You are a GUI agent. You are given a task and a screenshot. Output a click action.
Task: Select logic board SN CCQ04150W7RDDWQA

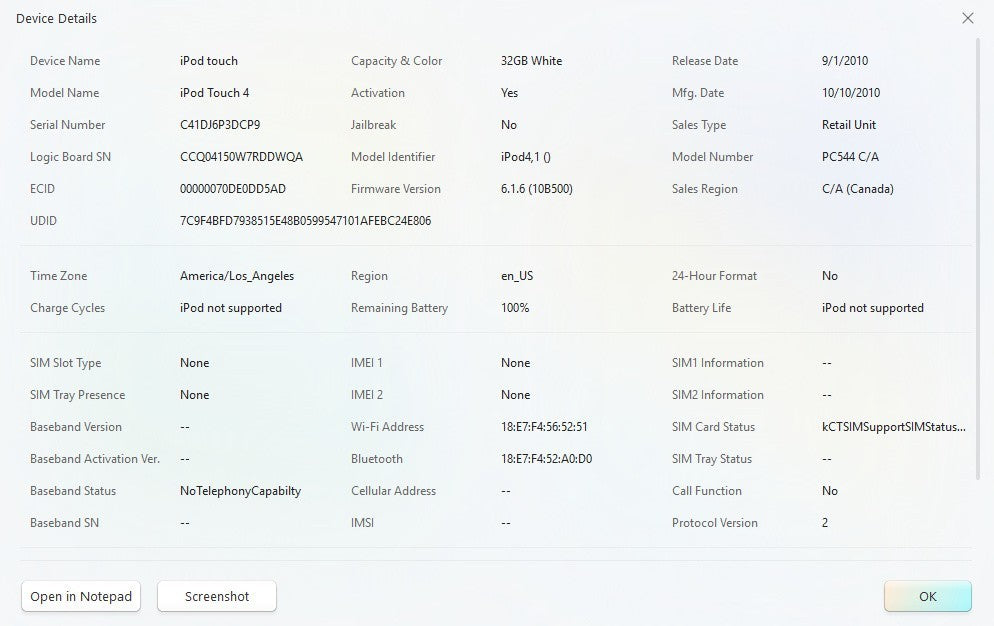coord(242,157)
